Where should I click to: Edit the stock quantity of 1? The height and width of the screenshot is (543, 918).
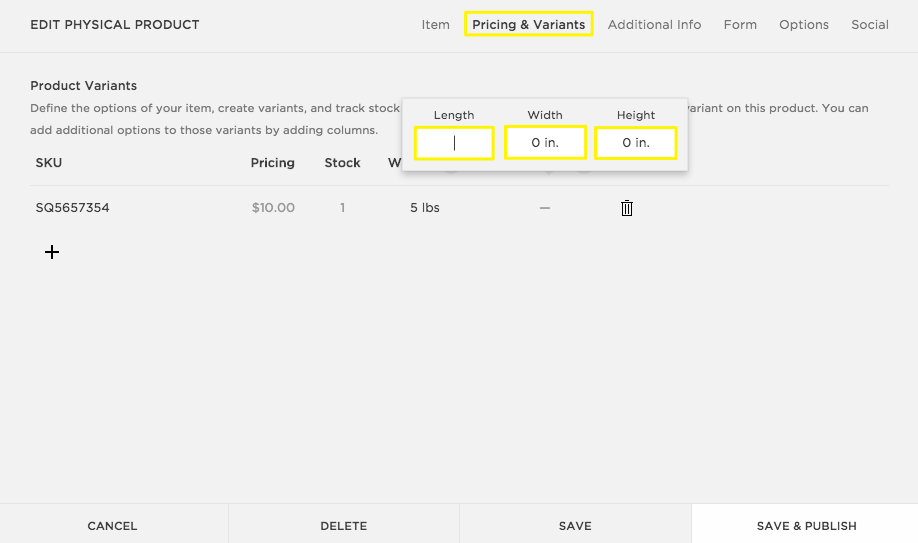[342, 208]
